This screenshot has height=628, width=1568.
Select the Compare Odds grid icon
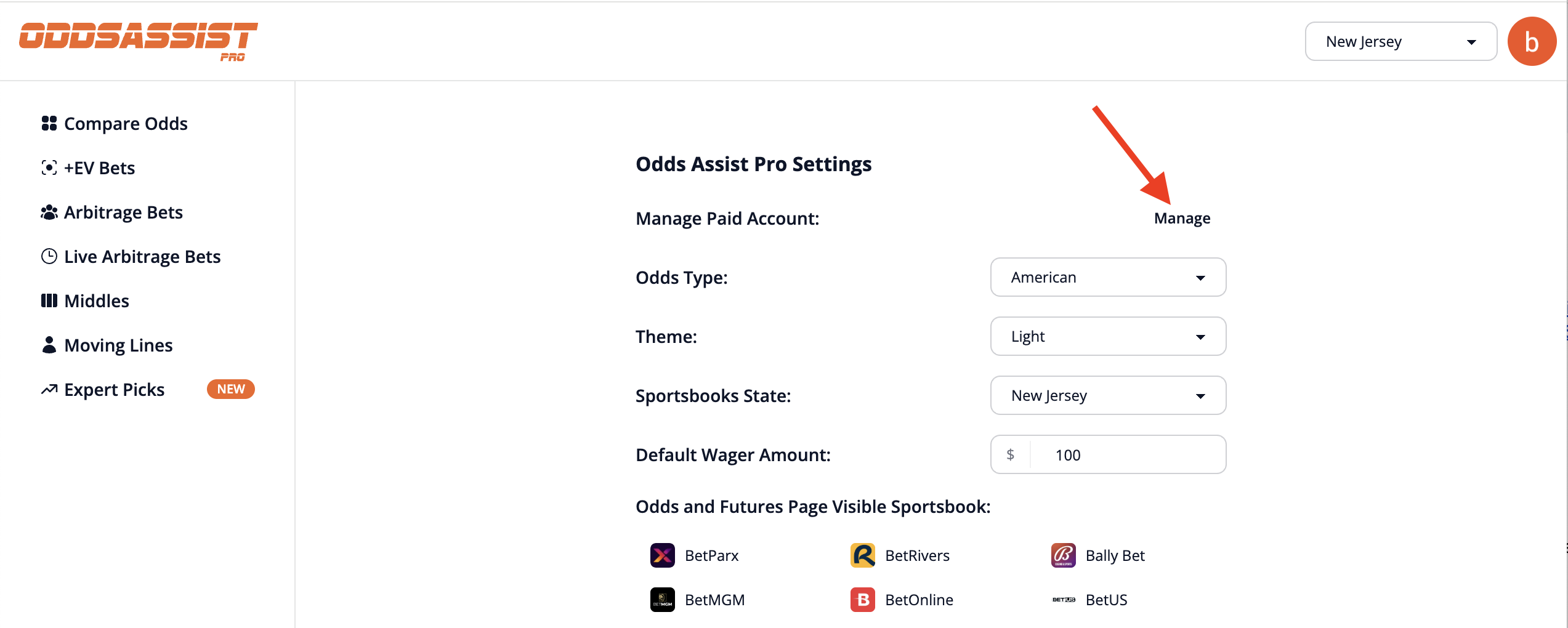pyautogui.click(x=50, y=123)
